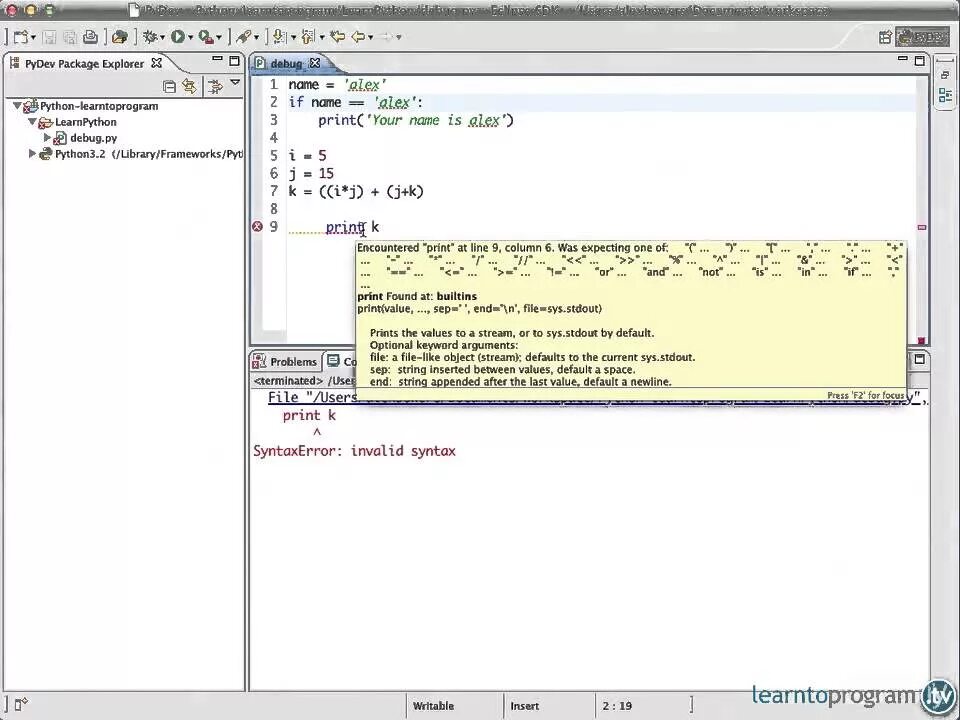The image size is (960, 720).
Task: Go to Last Edit Location icon
Action: [337, 37]
